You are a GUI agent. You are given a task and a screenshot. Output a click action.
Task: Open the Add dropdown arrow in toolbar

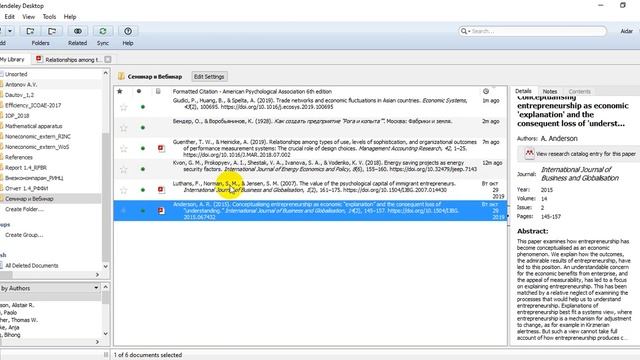pos(10,31)
